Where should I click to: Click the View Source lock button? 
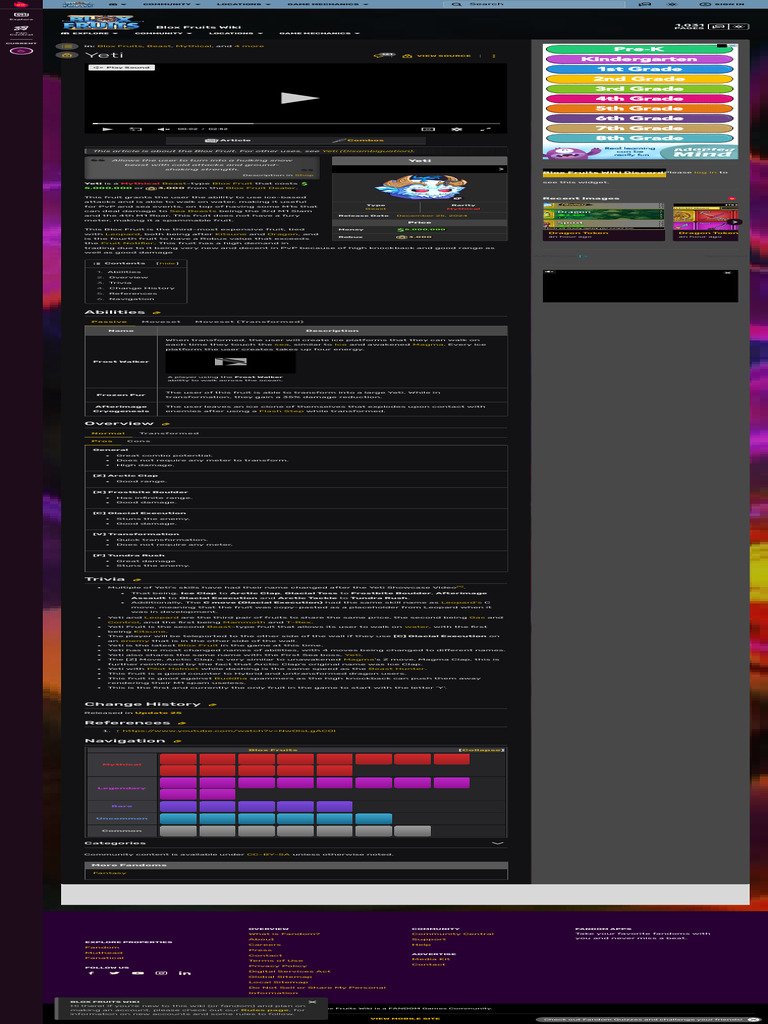(x=437, y=56)
